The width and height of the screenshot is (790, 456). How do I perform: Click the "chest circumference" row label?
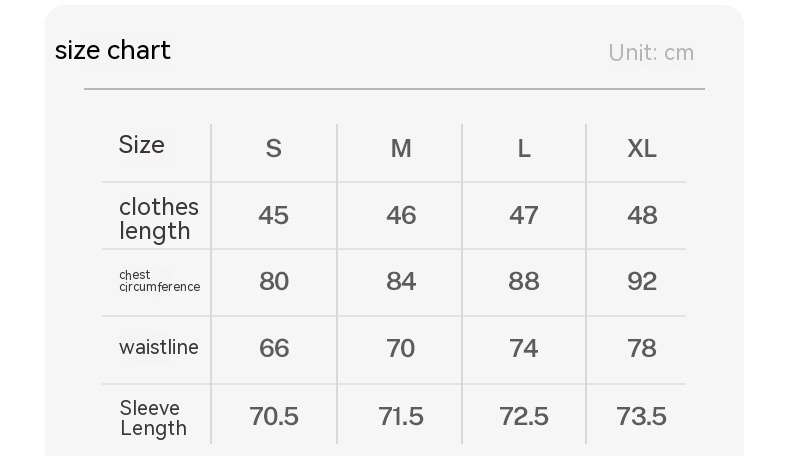pyautogui.click(x=159, y=281)
